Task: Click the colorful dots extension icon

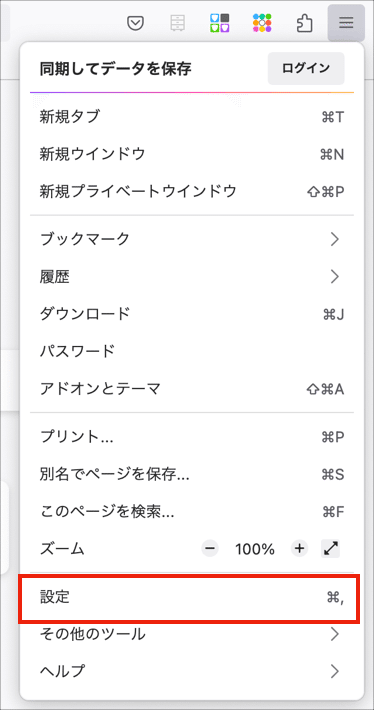Action: [262, 23]
